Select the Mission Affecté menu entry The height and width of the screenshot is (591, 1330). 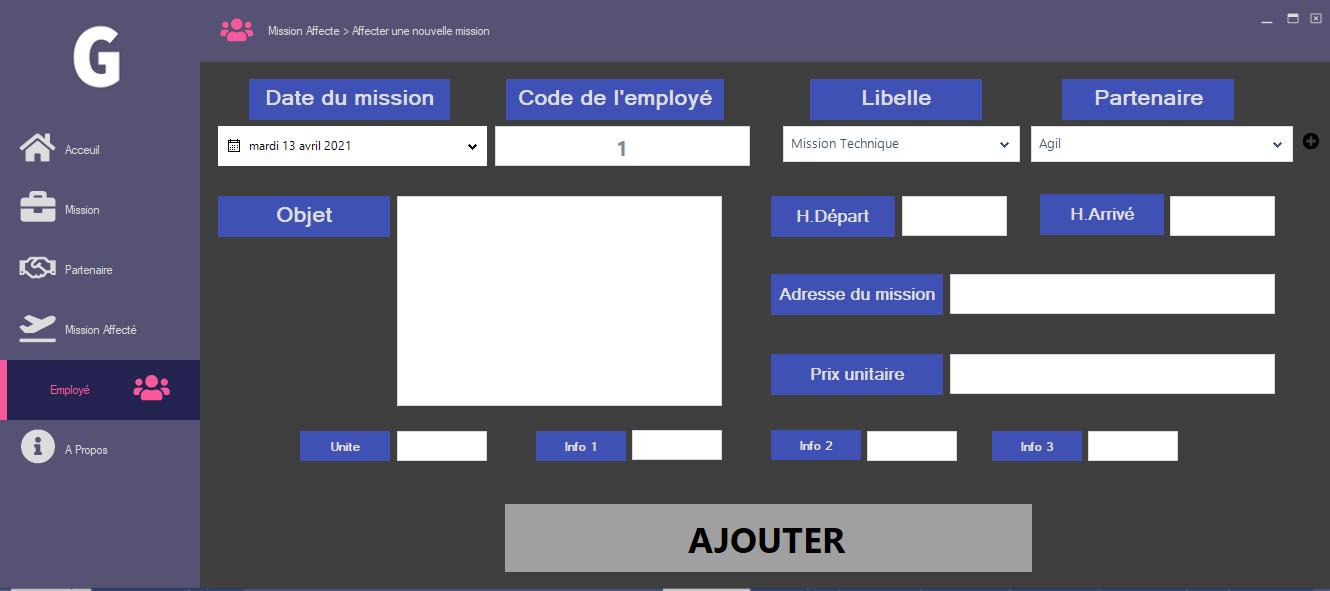pos(100,330)
